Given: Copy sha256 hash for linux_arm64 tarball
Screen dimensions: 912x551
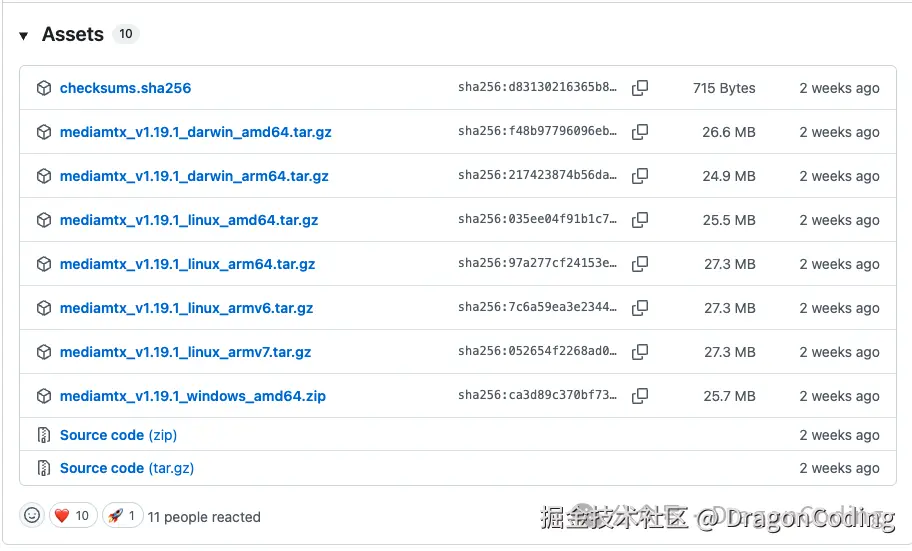Looking at the screenshot, I should 640,264.
